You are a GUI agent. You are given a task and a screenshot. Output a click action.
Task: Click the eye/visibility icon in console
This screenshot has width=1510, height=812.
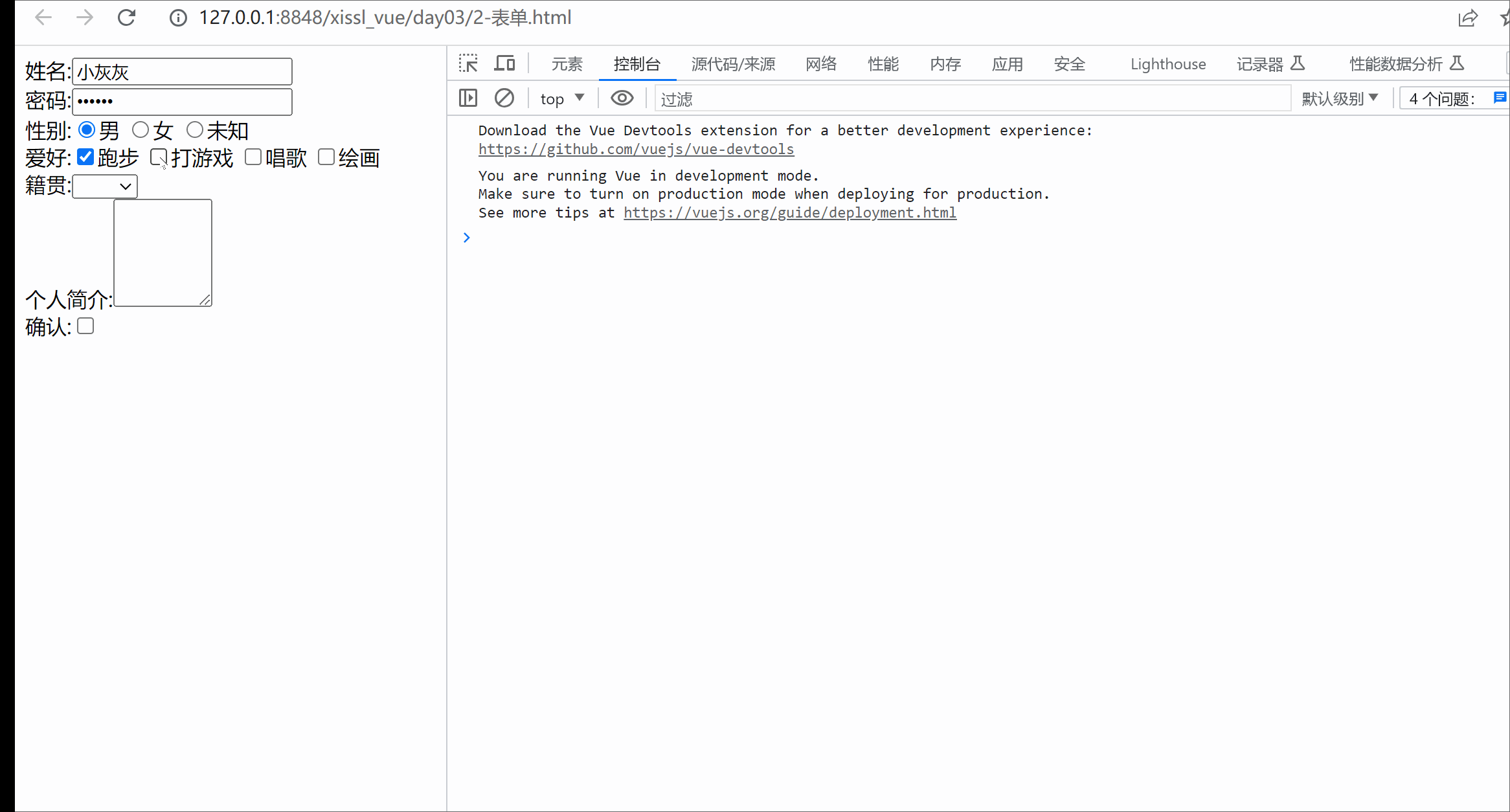click(x=622, y=98)
